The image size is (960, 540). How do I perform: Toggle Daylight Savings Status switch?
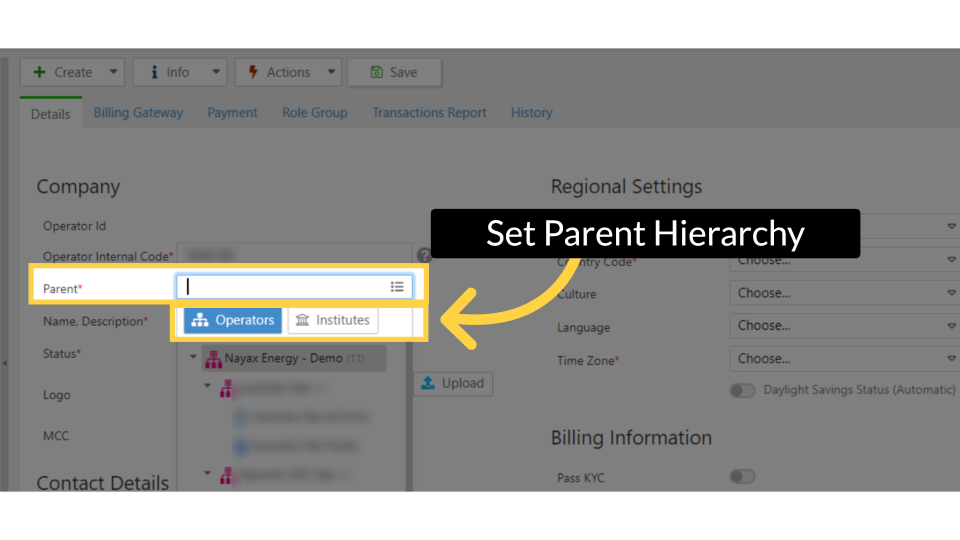point(742,390)
